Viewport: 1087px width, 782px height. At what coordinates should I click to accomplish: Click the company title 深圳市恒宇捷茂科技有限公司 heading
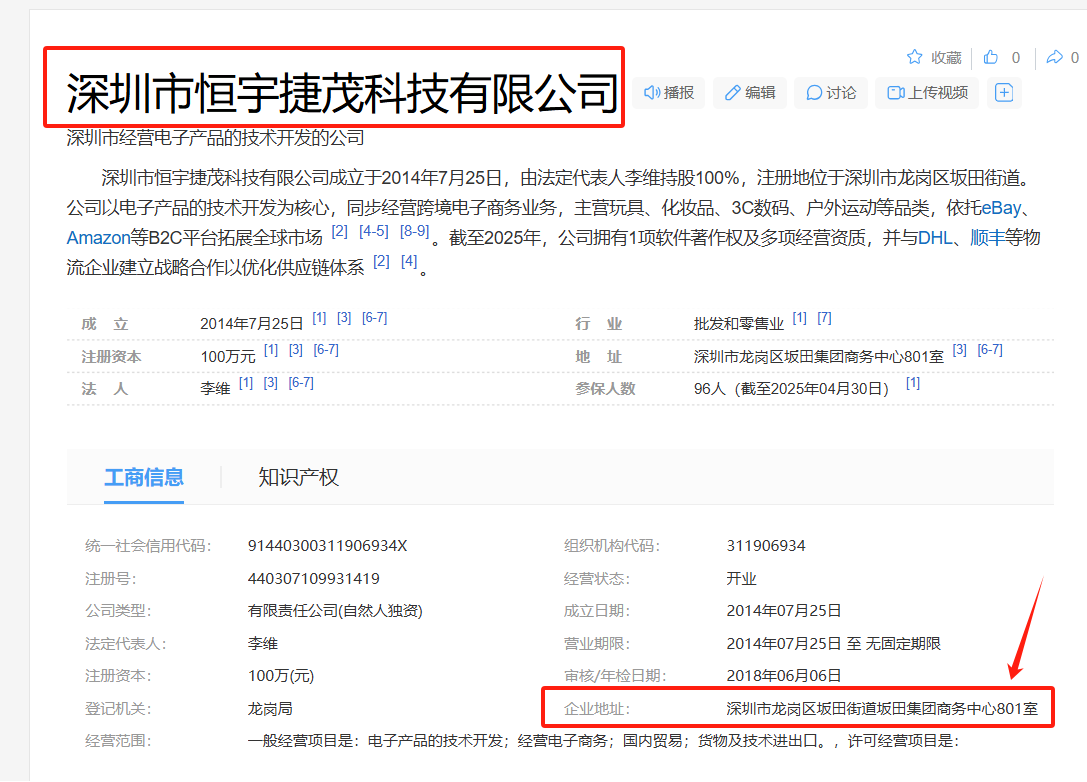[342, 93]
